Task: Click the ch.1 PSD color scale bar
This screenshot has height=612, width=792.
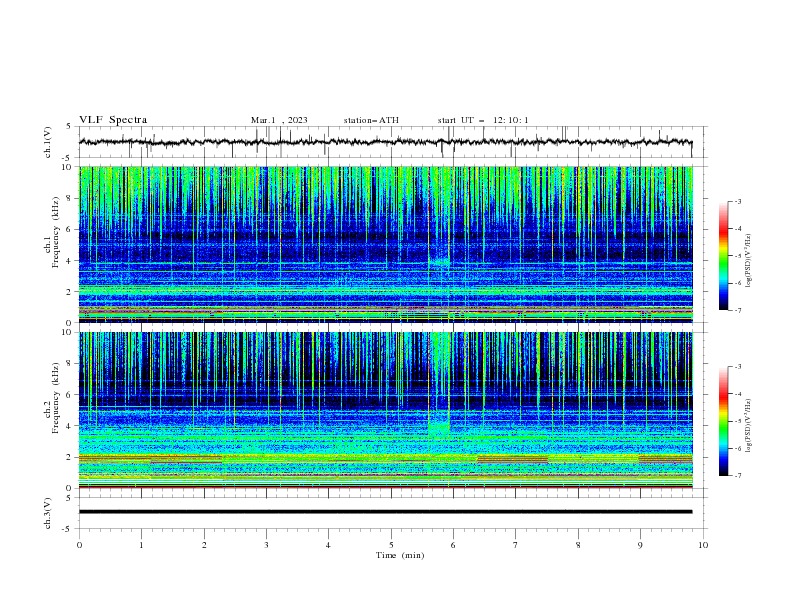Action: 723,256
